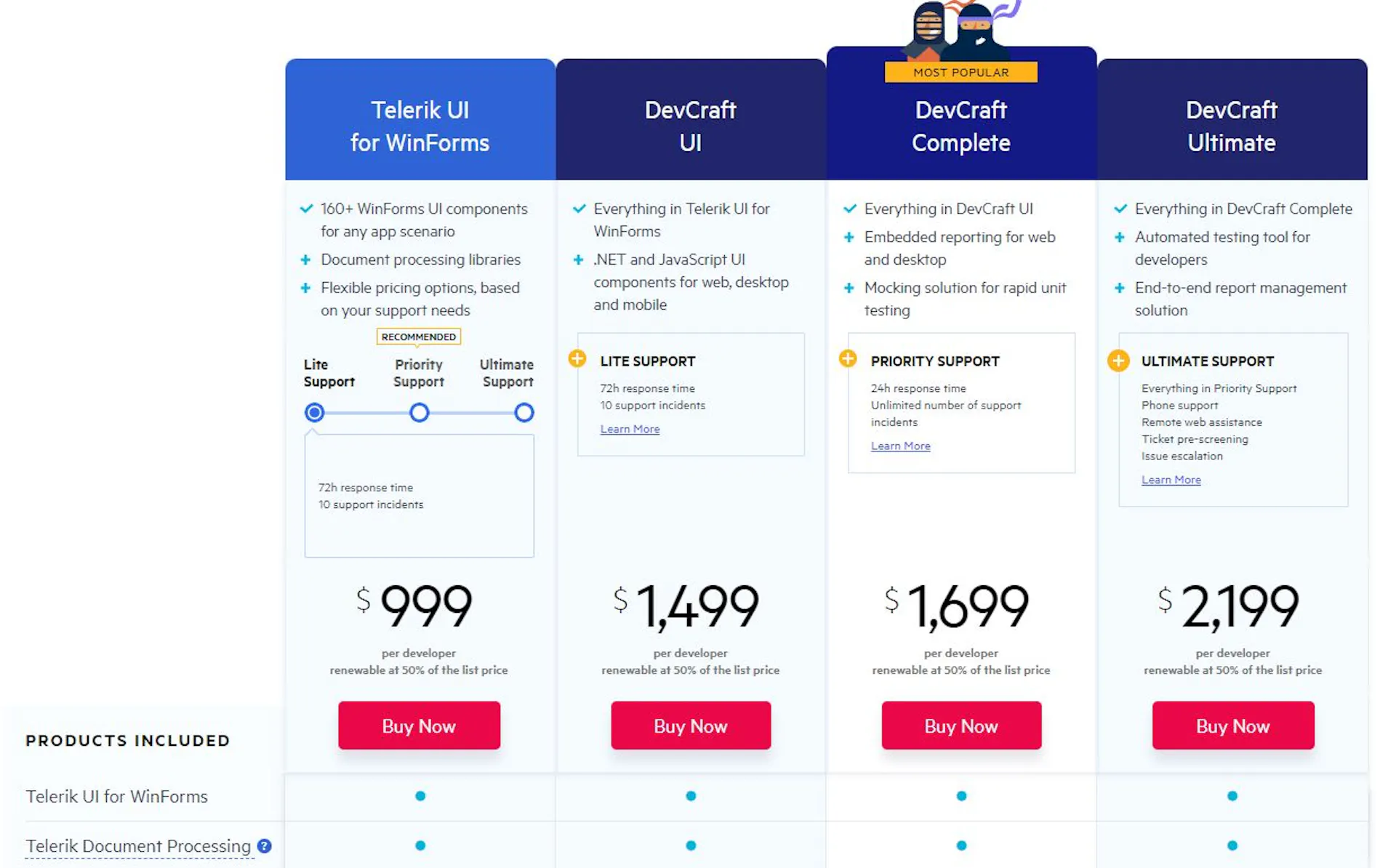This screenshot has height=868, width=1396.
Task: Click the Telerik UI for WinForms plan header
Action: (x=420, y=126)
